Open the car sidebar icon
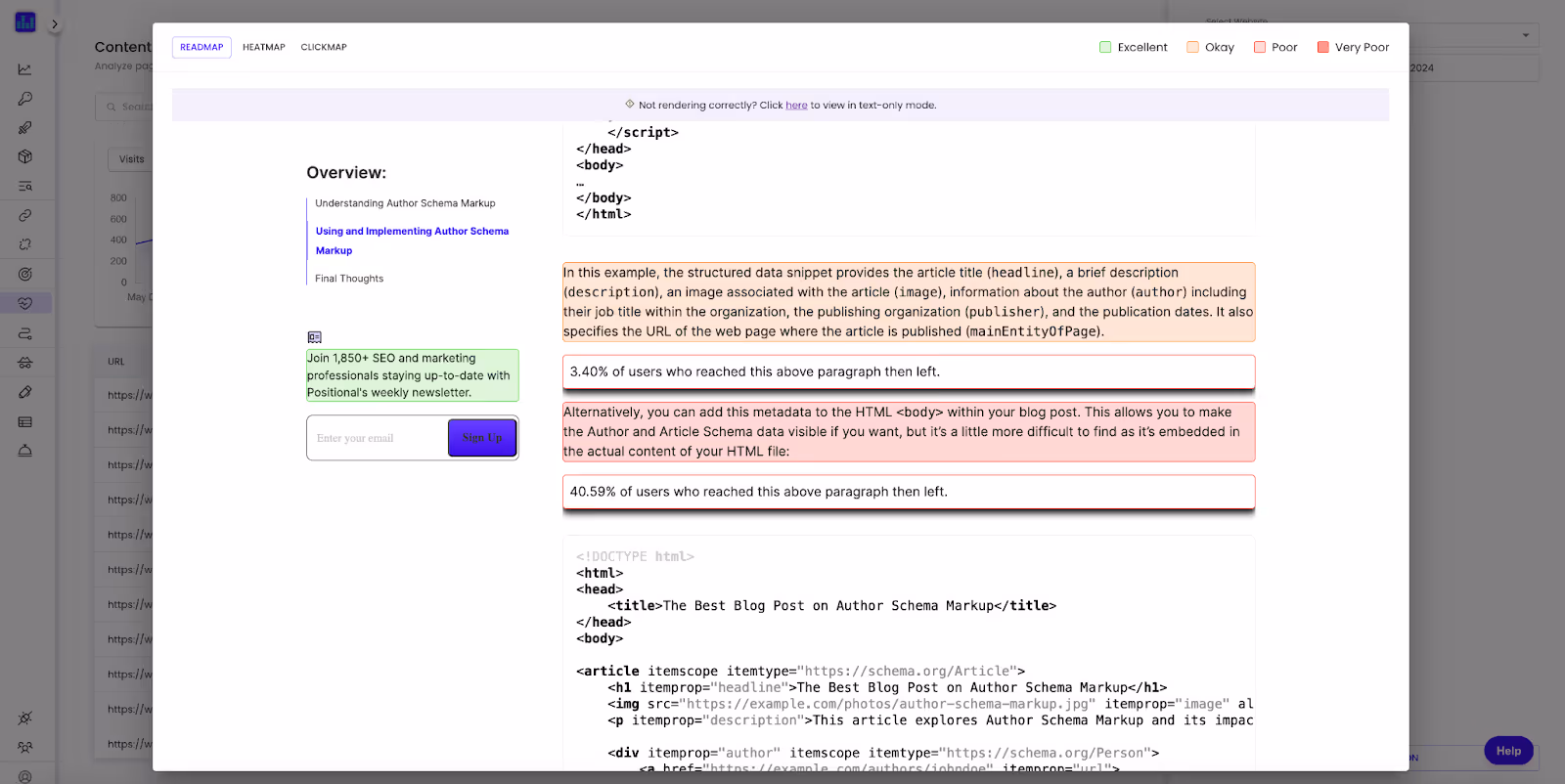Screen dimensions: 1565x784 (25, 363)
